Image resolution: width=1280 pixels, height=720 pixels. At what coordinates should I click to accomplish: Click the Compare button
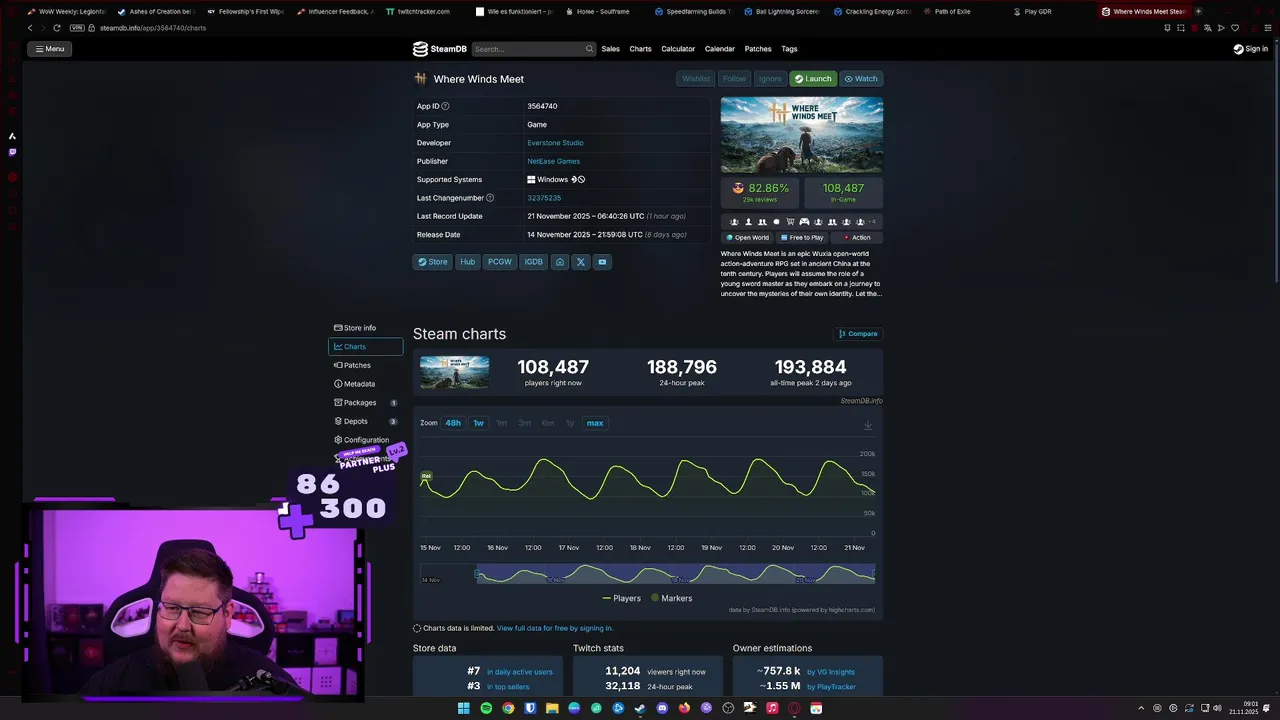[858, 334]
